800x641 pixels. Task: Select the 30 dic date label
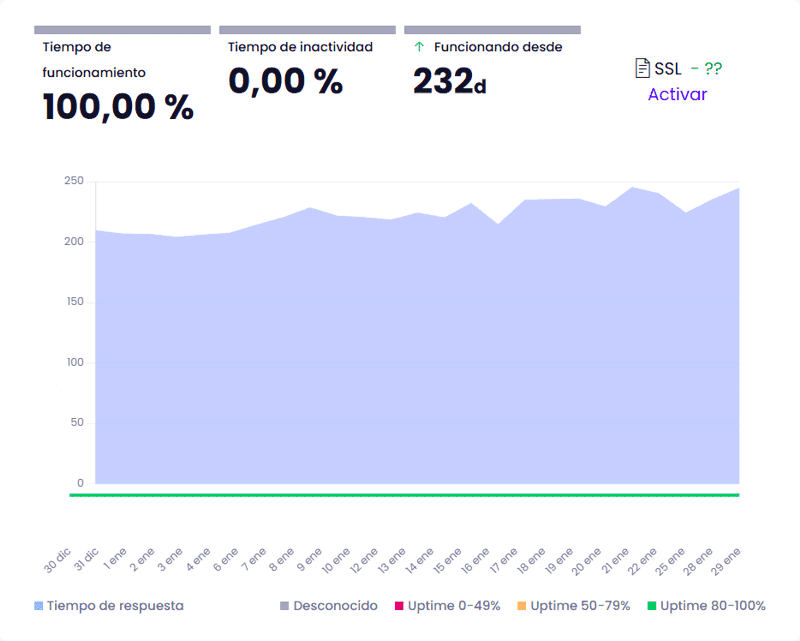[x=57, y=557]
